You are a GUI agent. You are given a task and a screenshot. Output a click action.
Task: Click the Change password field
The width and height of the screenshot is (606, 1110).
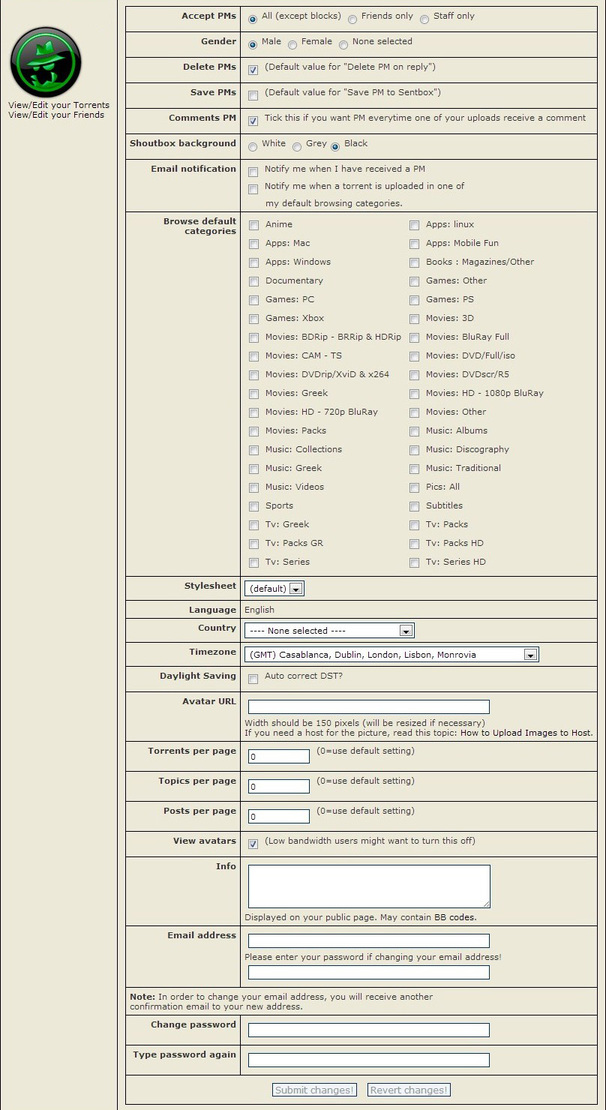[369, 1030]
